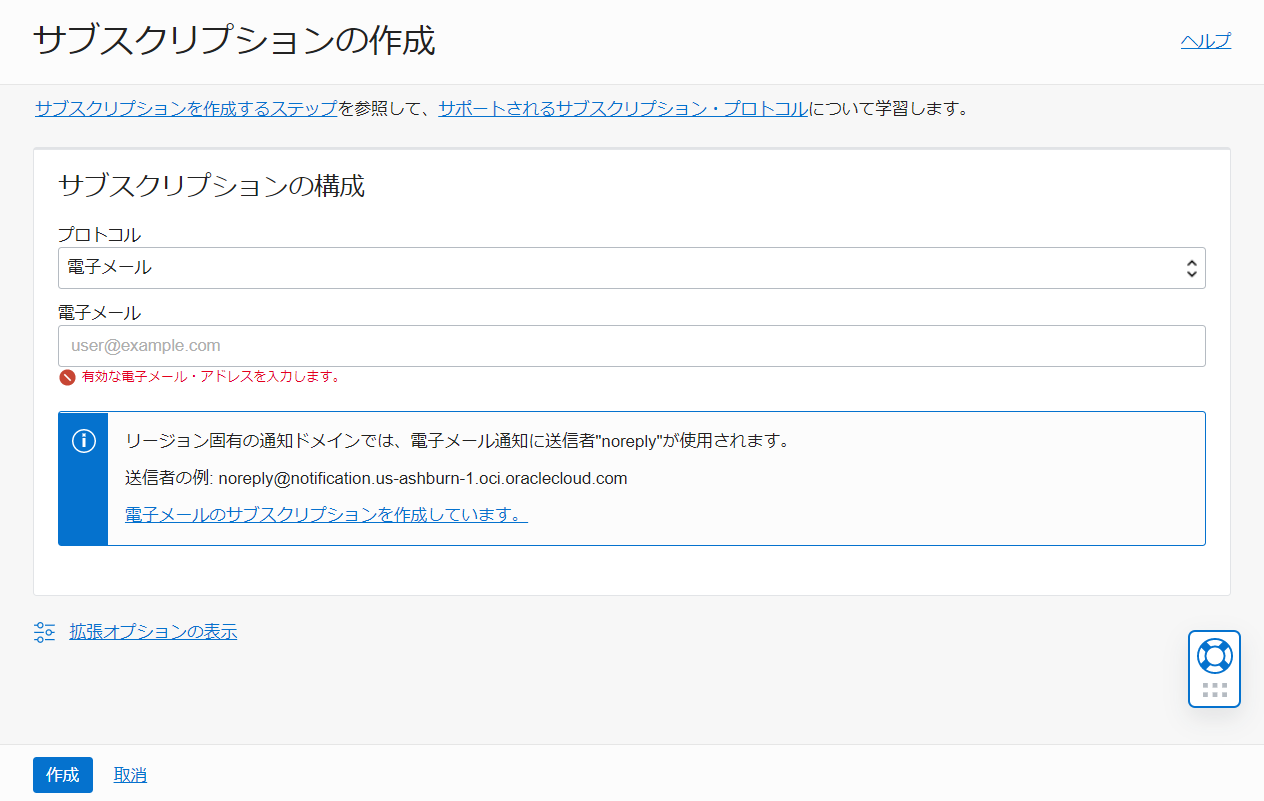Click the red error icon below the email field
1264x801 pixels.
point(66,378)
